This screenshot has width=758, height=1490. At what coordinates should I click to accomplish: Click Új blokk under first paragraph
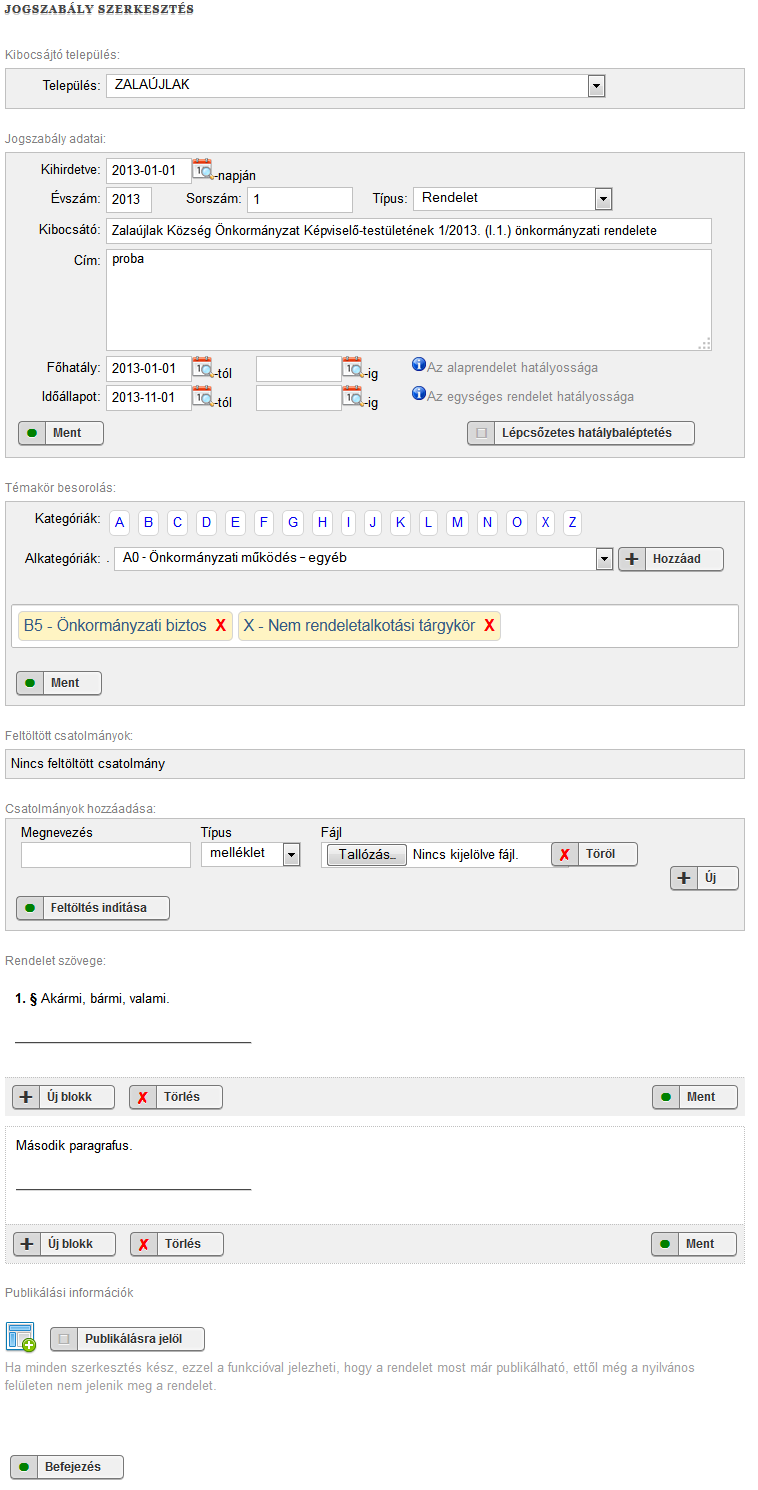[x=63, y=1097]
